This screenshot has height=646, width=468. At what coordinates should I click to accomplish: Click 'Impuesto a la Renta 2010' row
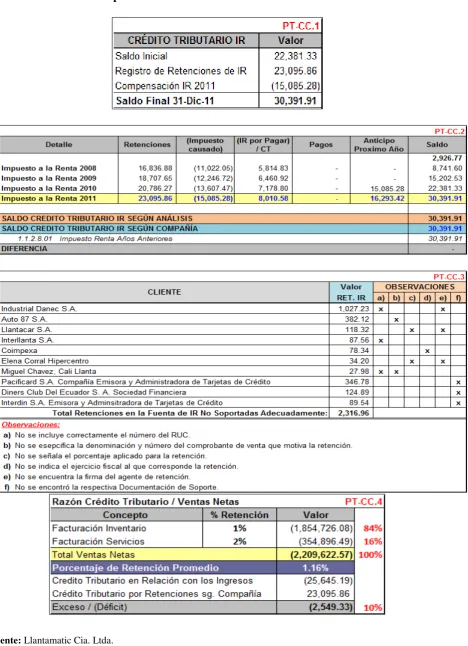click(233, 188)
